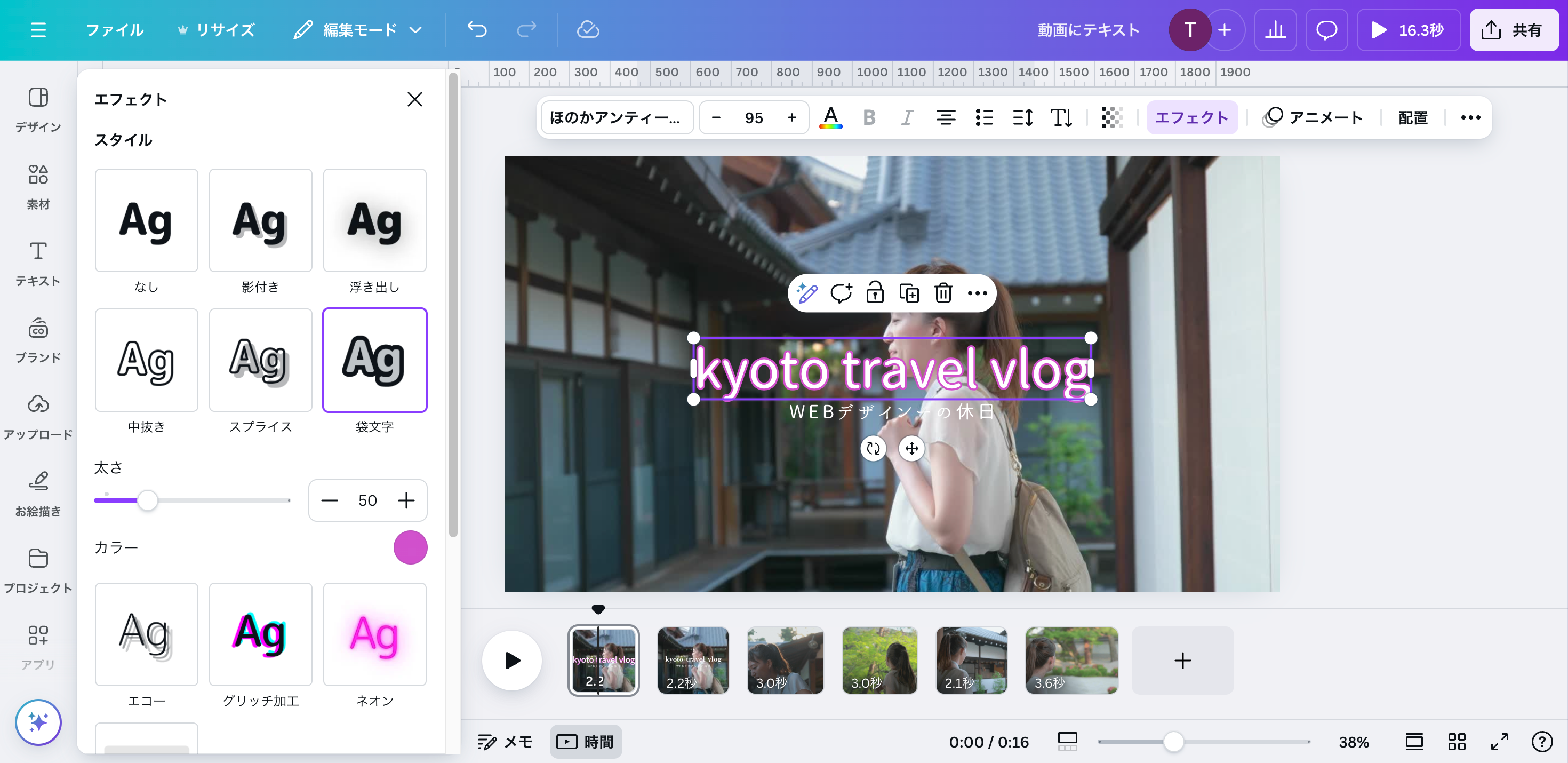Click the 共有 share button
Viewport: 1568px width, 763px height.
coord(1514,30)
